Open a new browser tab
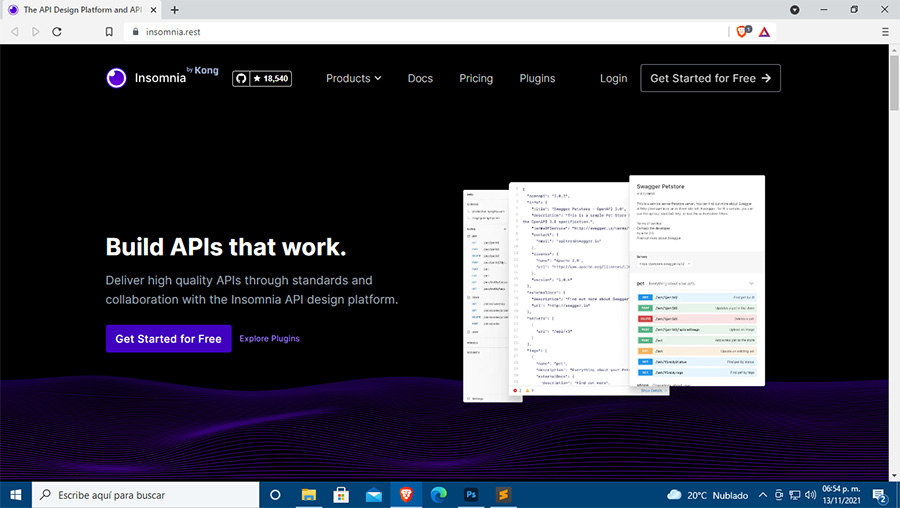Screen dimensions: 900x508 pos(175,10)
